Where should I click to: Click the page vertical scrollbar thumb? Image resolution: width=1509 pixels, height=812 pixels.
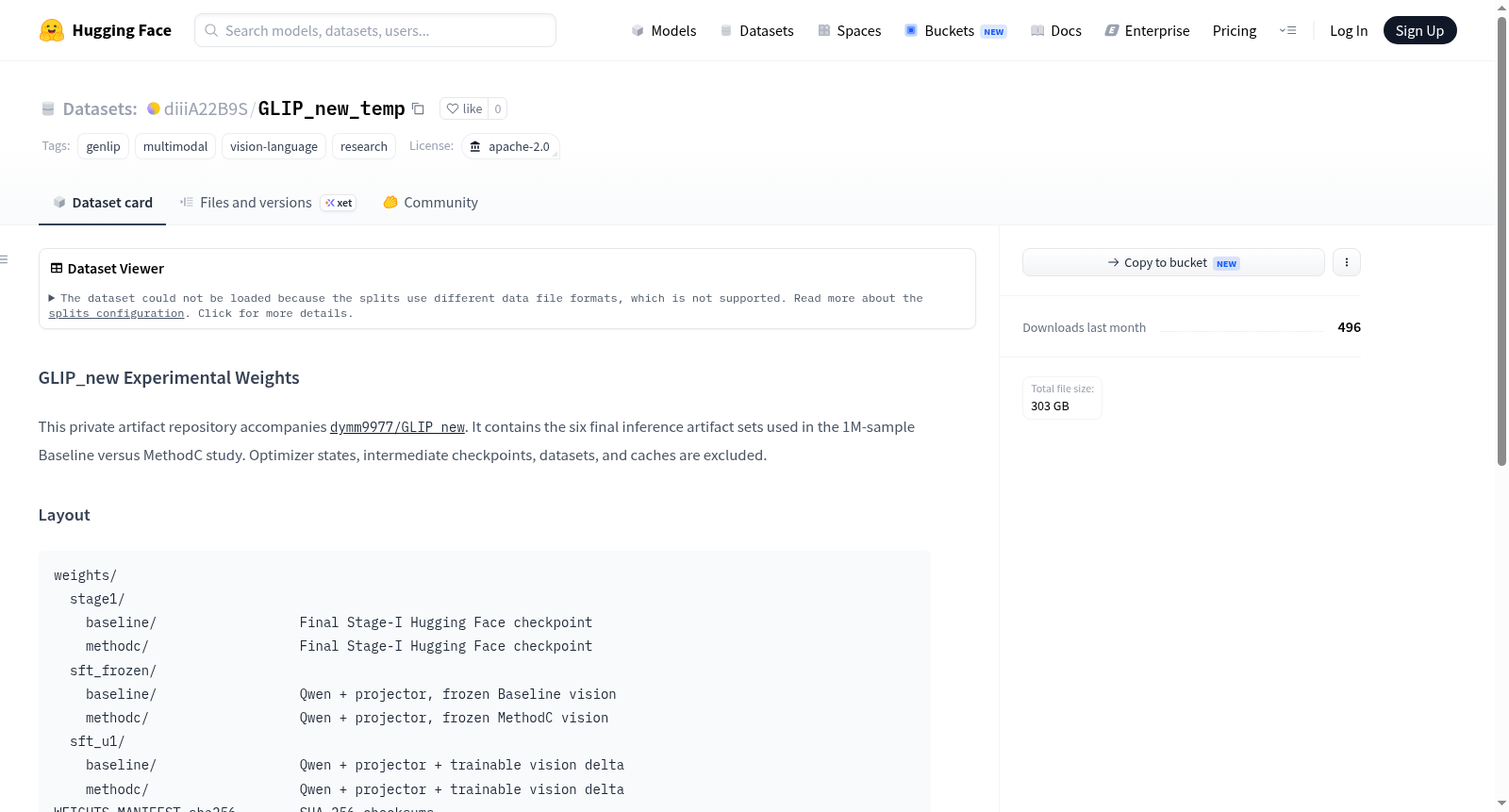1501,240
